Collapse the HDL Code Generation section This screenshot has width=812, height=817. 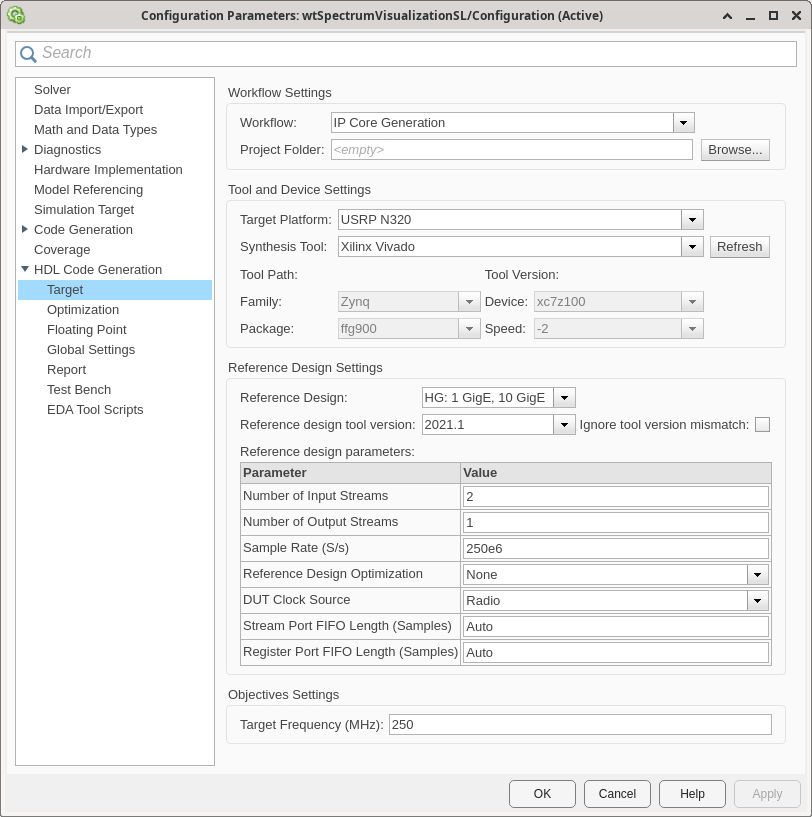(24, 269)
